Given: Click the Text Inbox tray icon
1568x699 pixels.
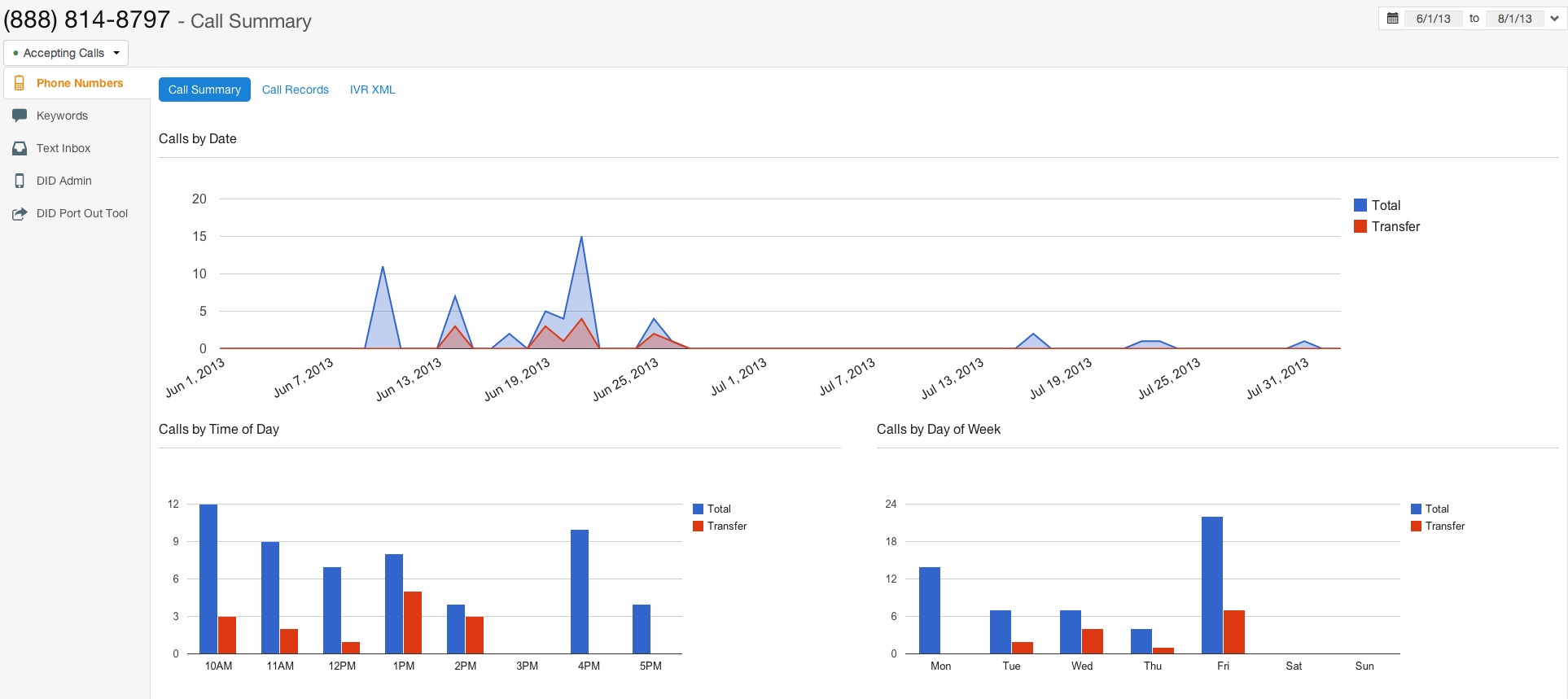Looking at the screenshot, I should tap(20, 148).
